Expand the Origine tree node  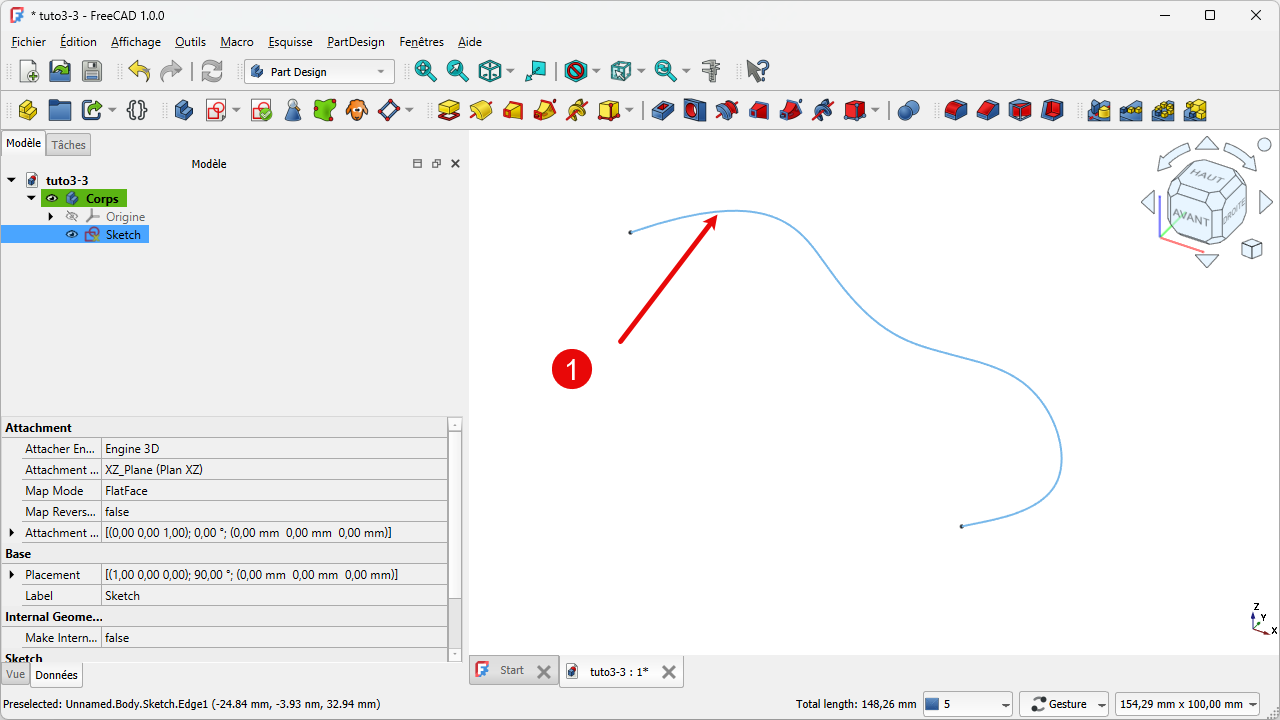51,217
